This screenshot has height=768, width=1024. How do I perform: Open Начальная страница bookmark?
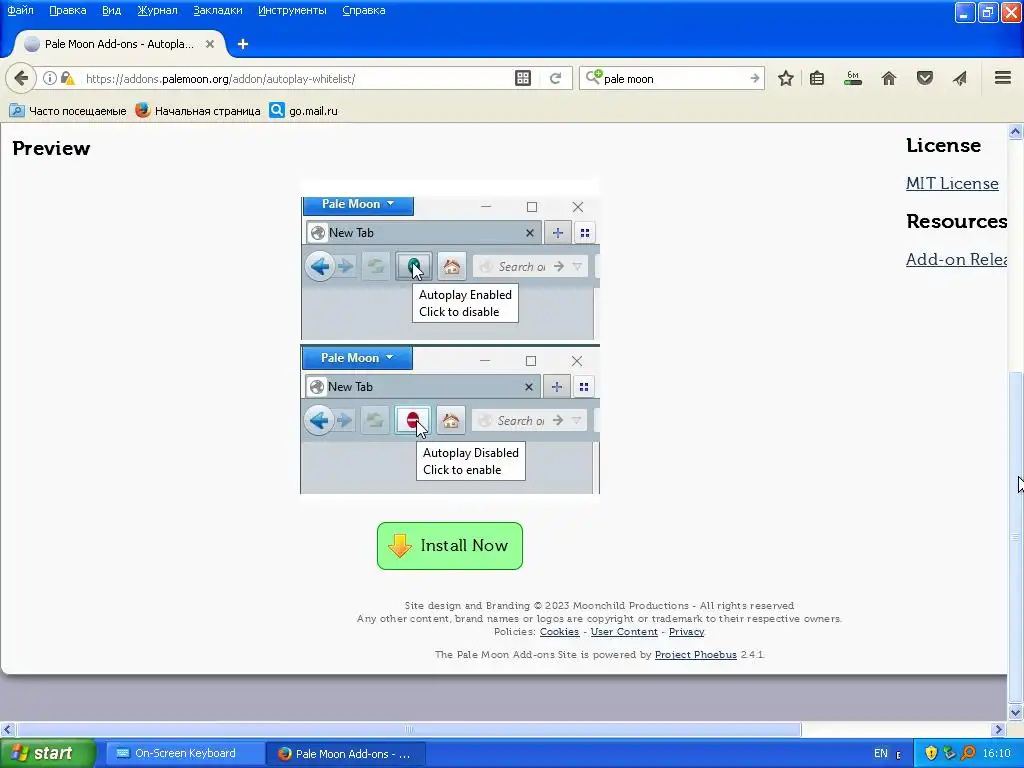click(x=198, y=110)
